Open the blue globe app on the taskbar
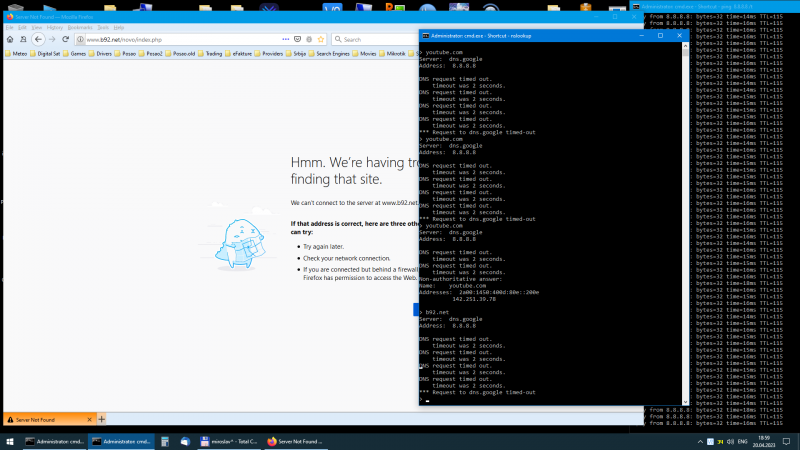 [x=185, y=441]
